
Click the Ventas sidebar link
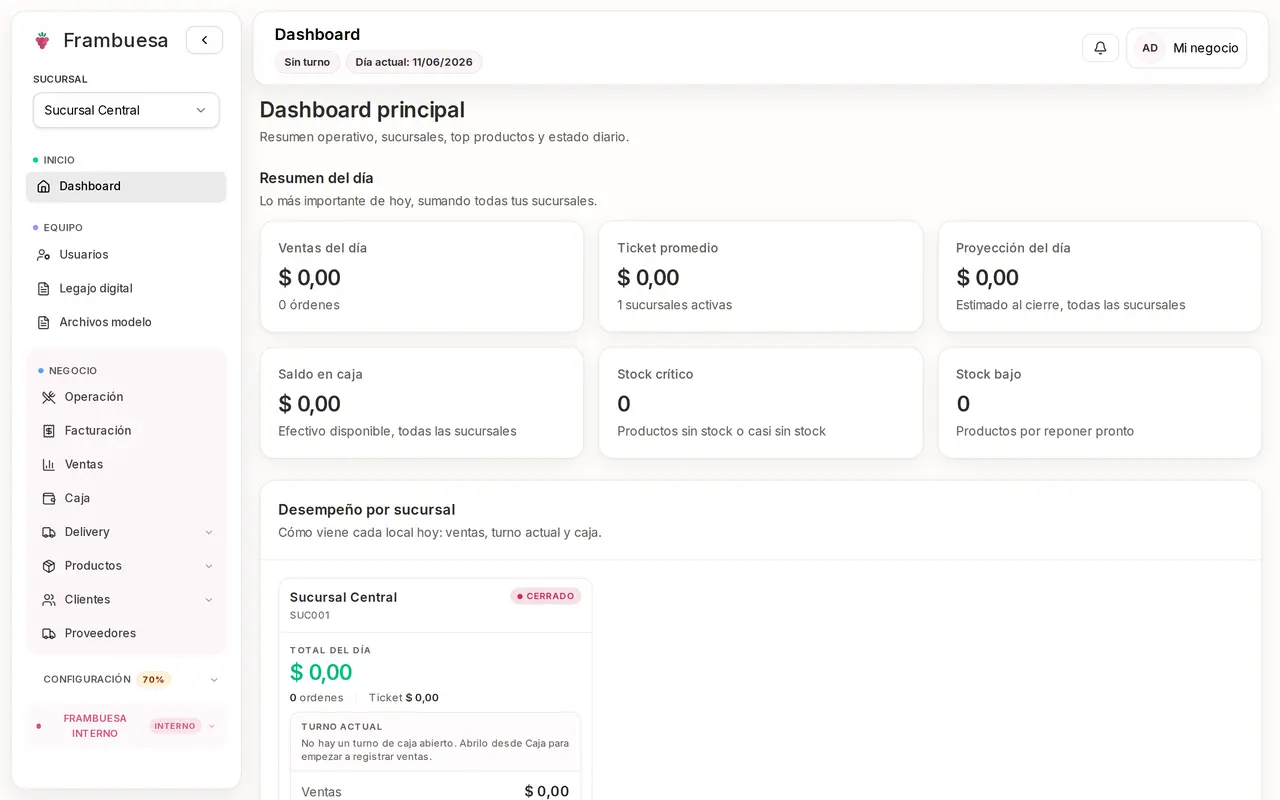(127, 465)
